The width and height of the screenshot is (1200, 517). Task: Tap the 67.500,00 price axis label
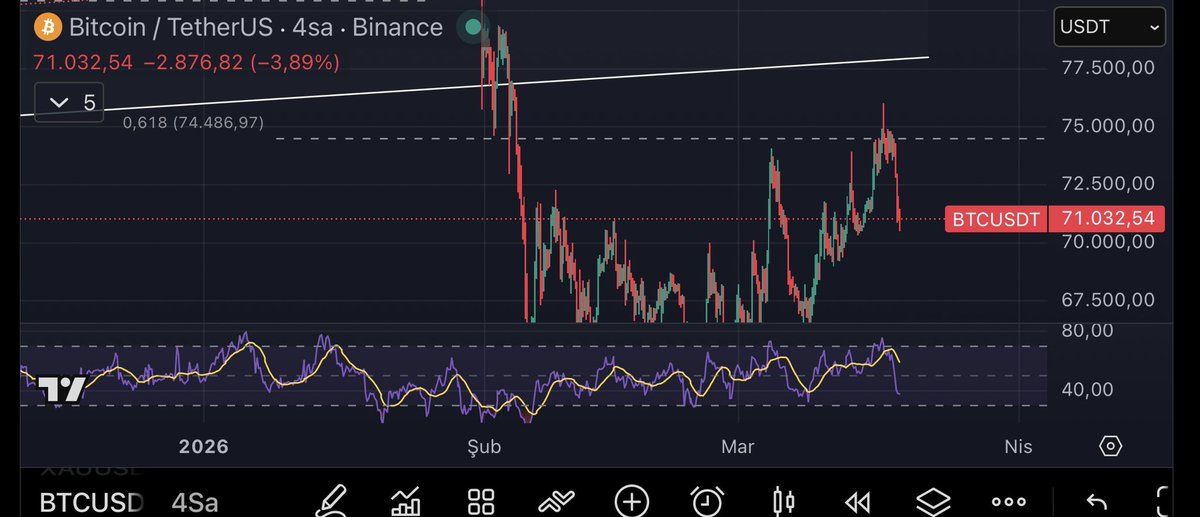pyautogui.click(x=1108, y=299)
